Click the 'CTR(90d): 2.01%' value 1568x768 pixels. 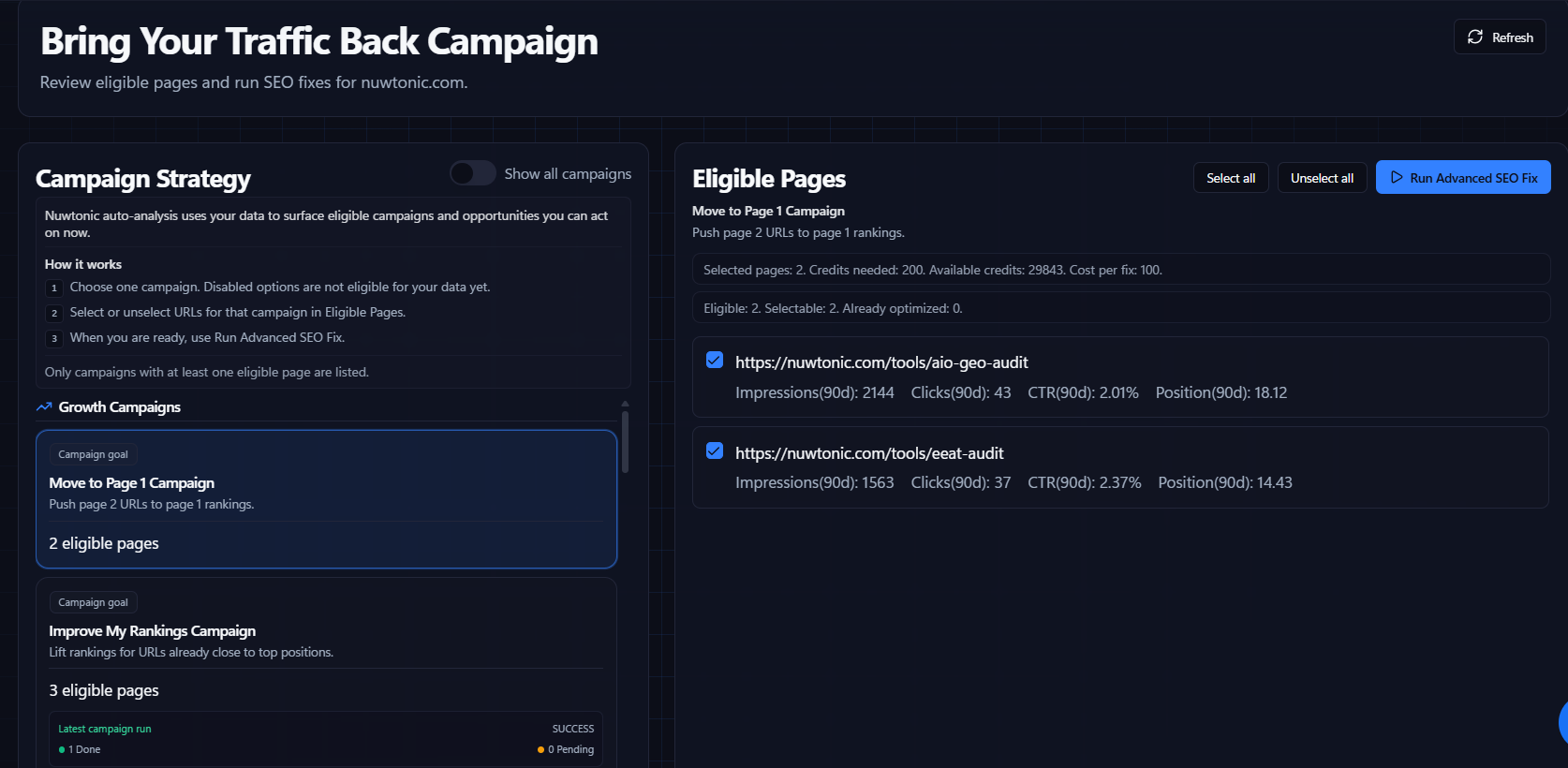(1083, 392)
